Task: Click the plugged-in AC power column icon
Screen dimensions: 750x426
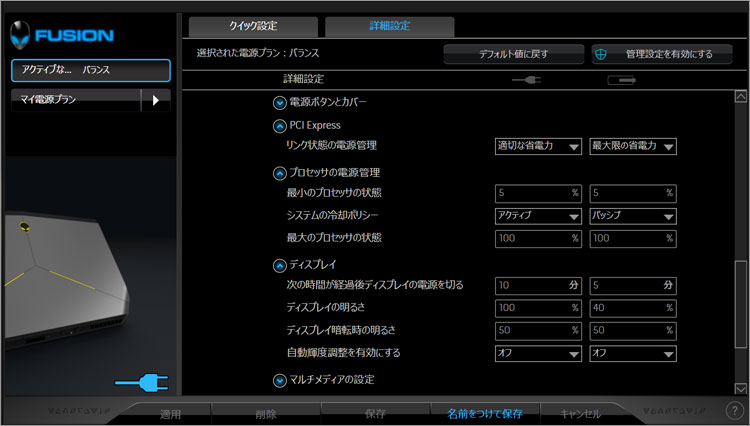Action: tap(526, 80)
